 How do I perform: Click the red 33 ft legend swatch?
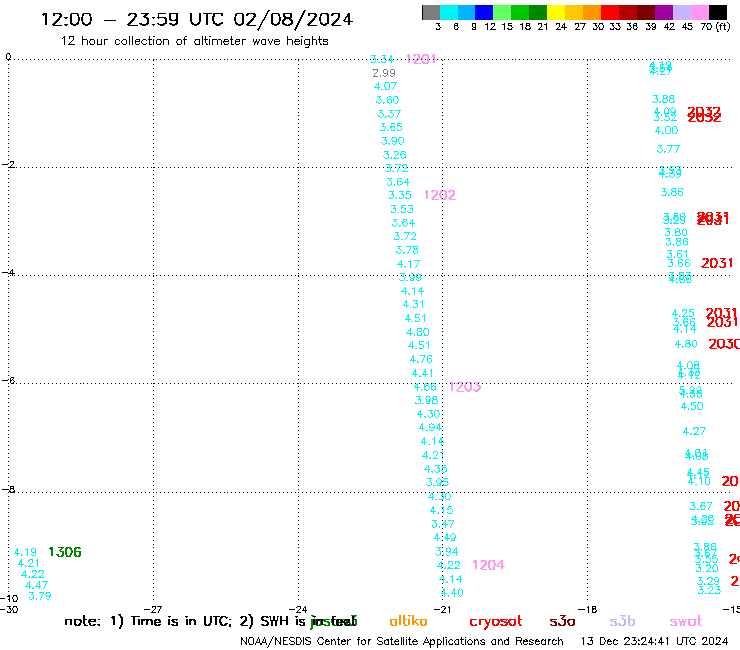(x=610, y=12)
